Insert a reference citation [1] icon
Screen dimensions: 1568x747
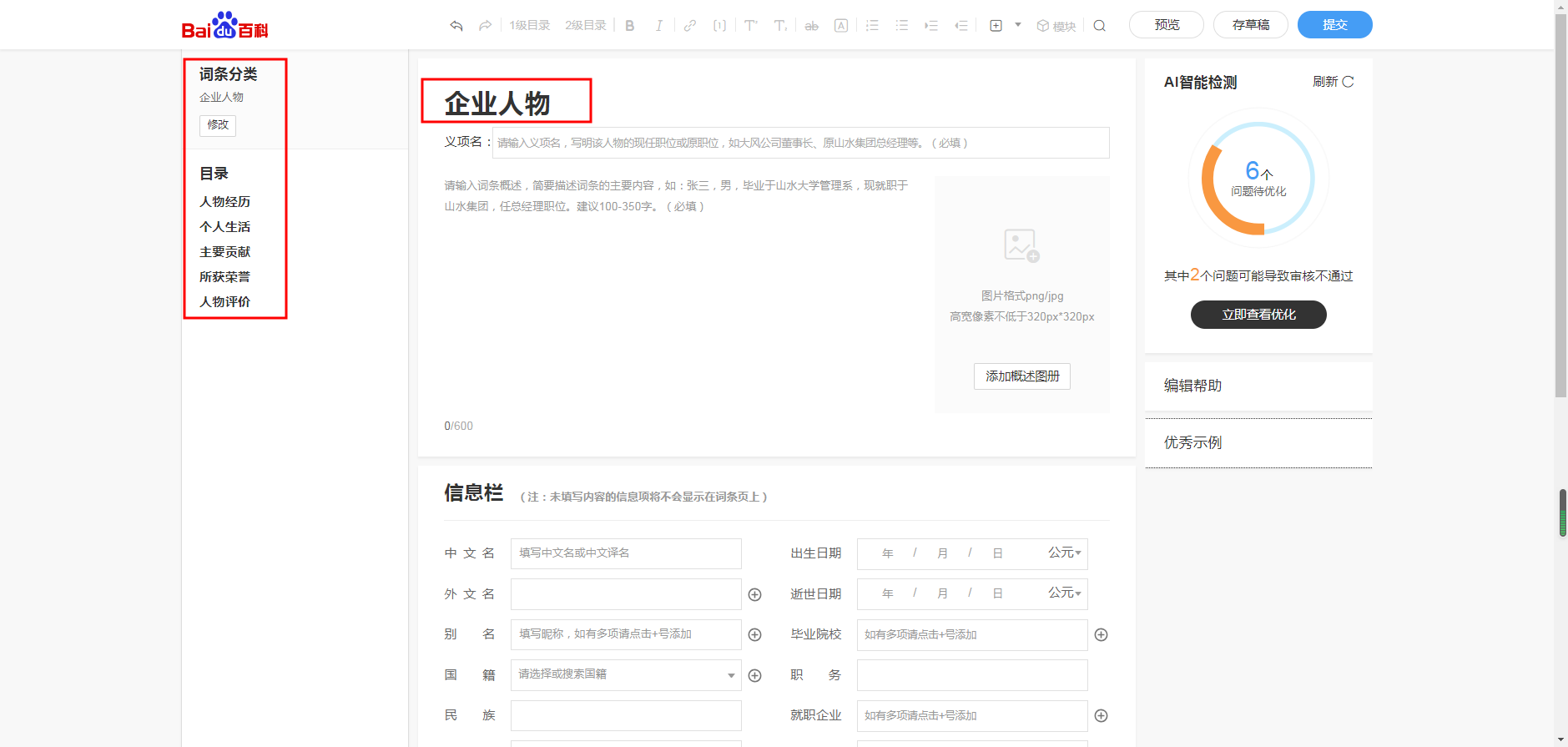(x=719, y=26)
